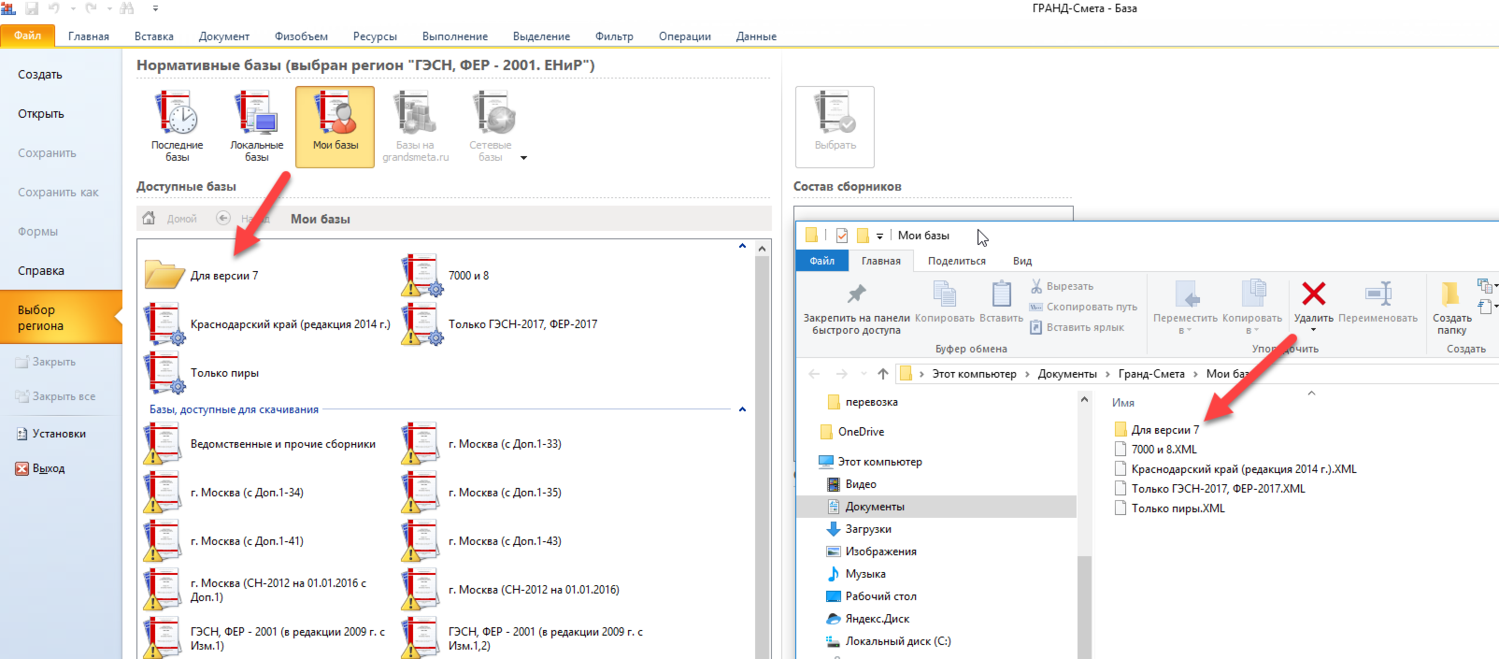Select г. Москва (с Доп.1-34) base
The width and height of the screenshot is (1499, 659).
tap(224, 492)
